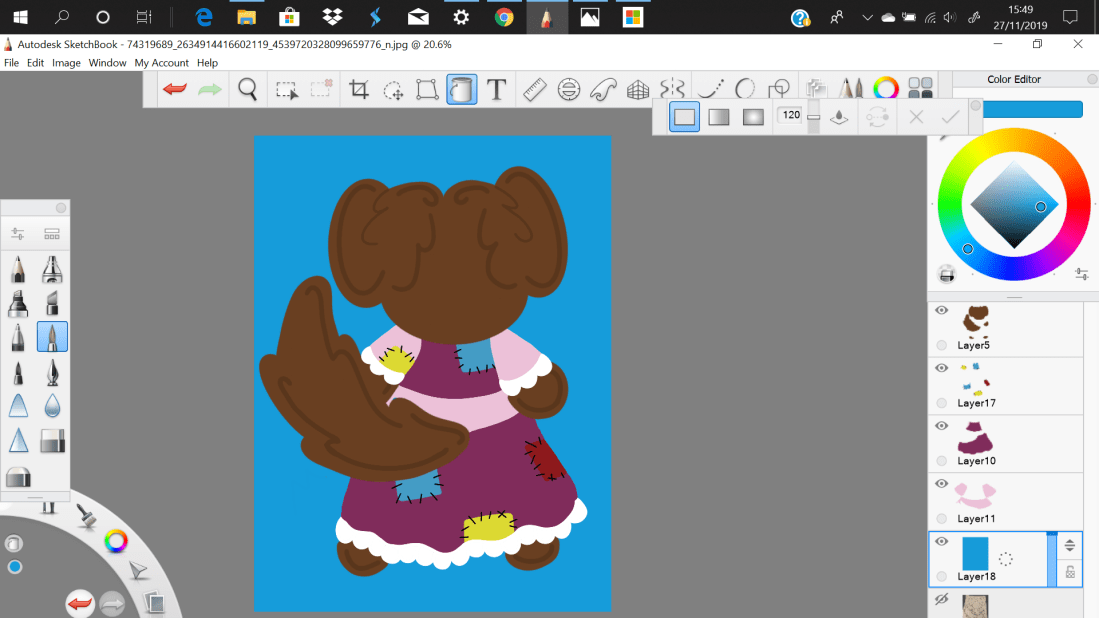Select the Perspective Guides tool
Viewport: 1099px width, 618px height.
point(638,90)
